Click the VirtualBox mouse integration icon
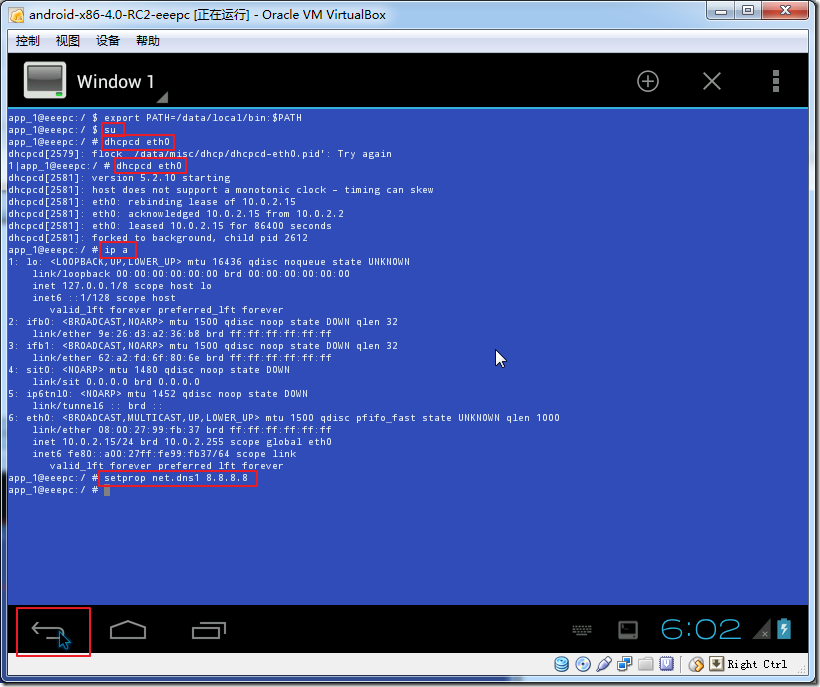Image resolution: width=820 pixels, height=687 pixels. coord(696,664)
